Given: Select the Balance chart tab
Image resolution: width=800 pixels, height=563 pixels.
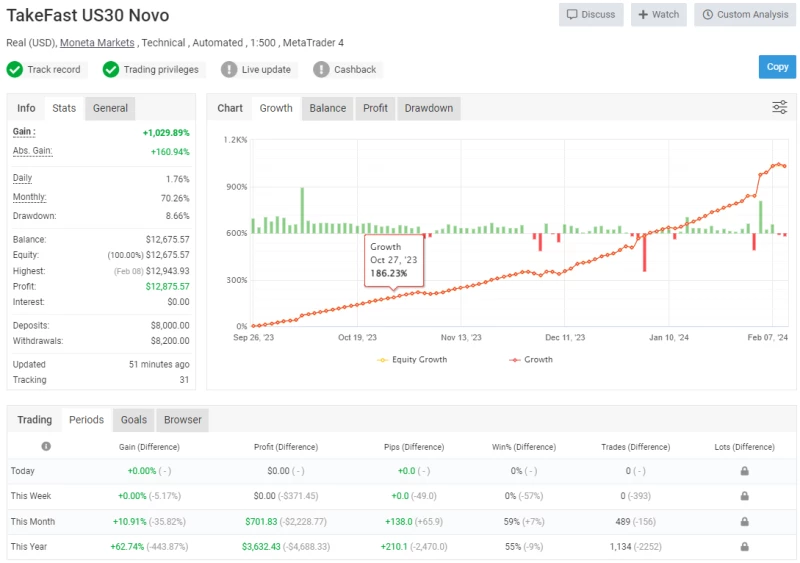Looking at the screenshot, I should 327,108.
